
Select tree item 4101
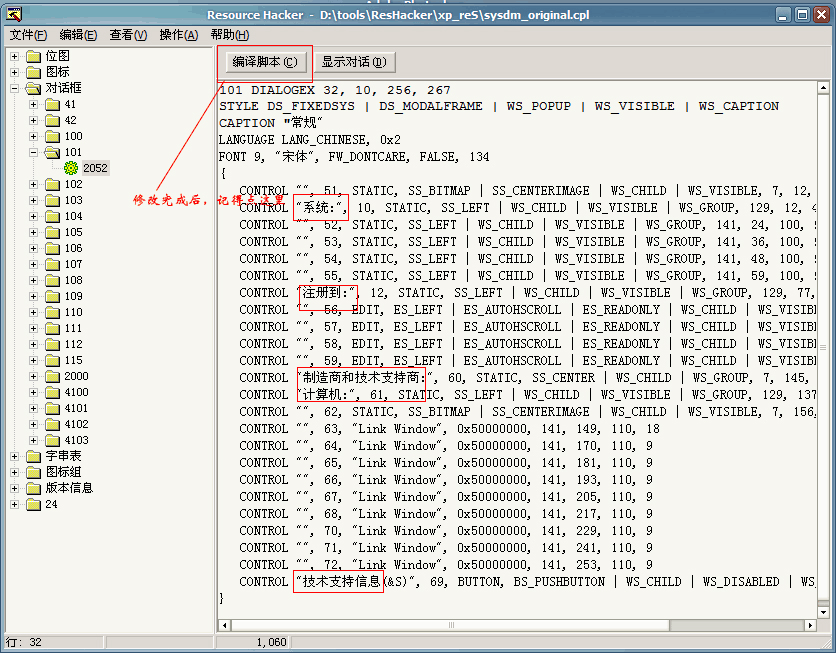coord(76,408)
